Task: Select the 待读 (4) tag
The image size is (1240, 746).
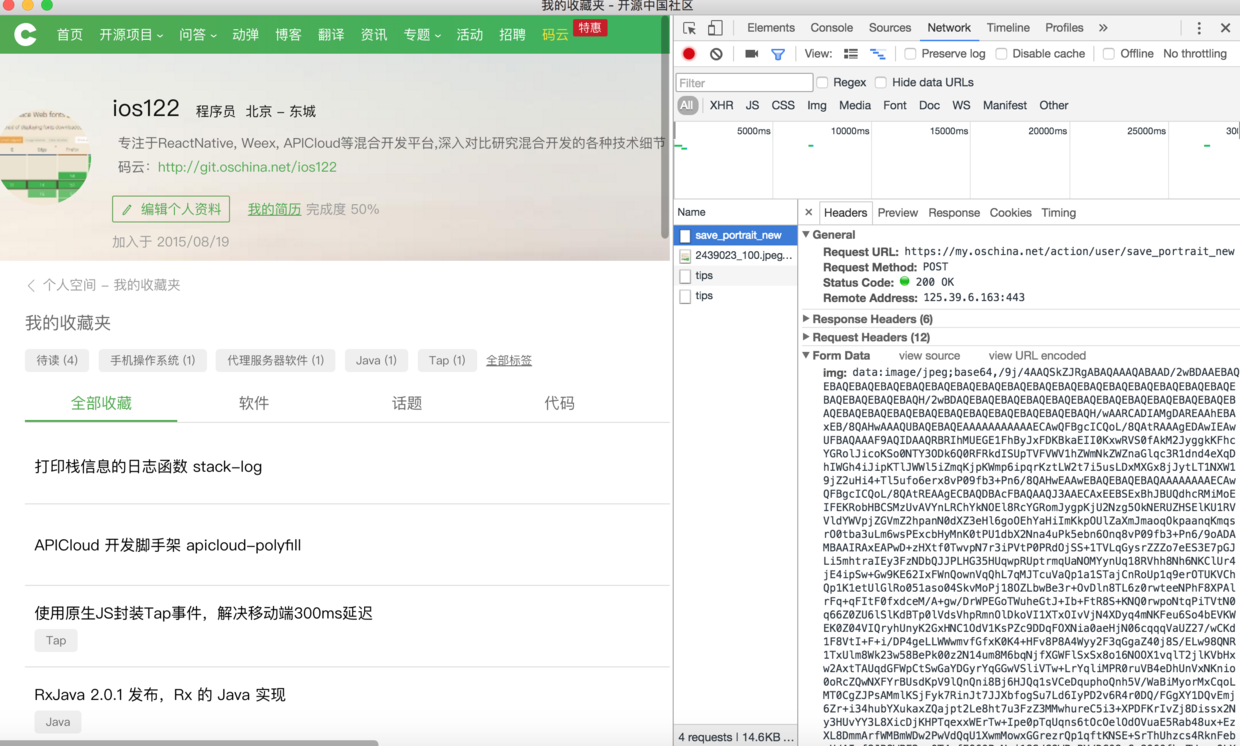Action: pyautogui.click(x=57, y=360)
